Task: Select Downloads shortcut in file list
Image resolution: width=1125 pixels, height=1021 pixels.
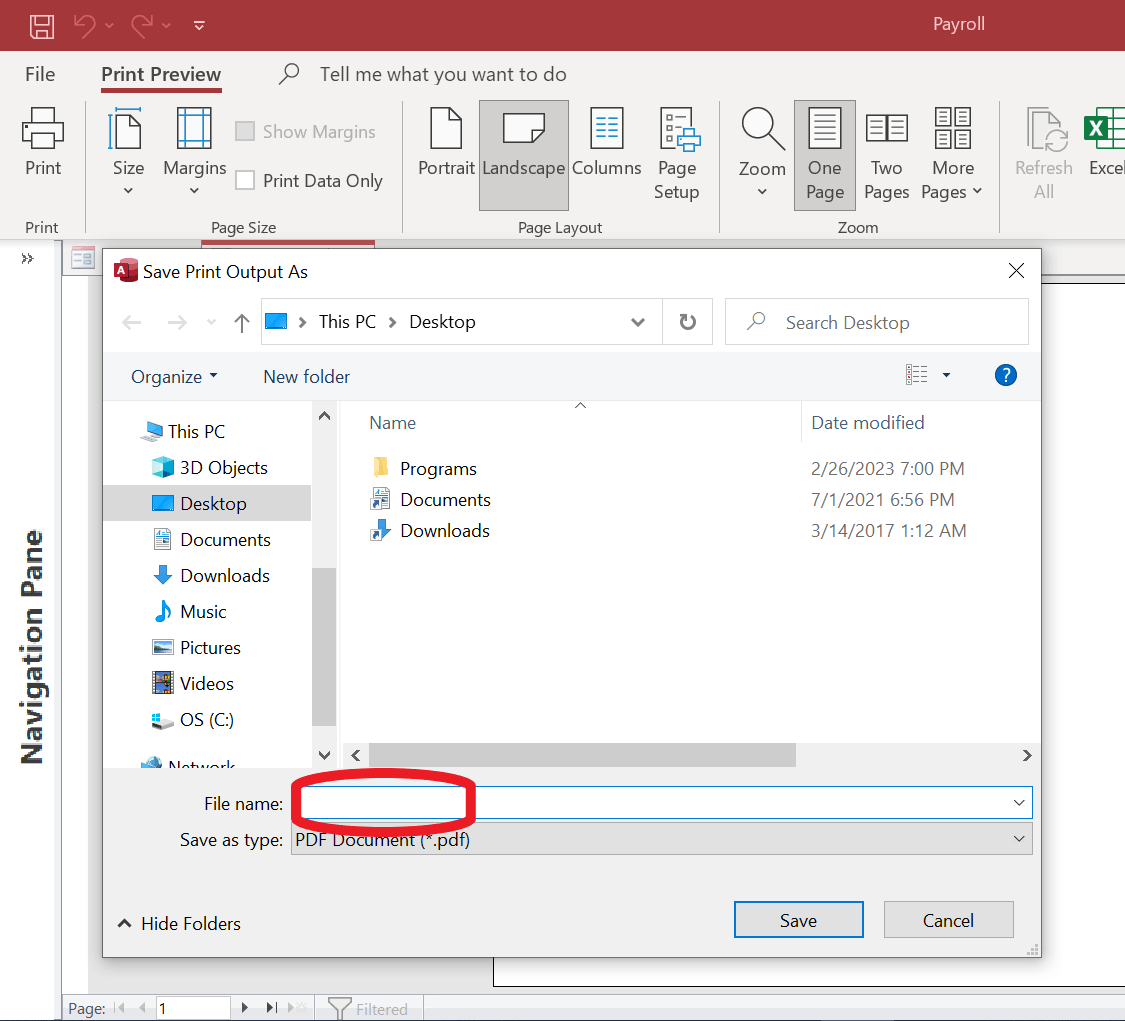Action: 430,530
